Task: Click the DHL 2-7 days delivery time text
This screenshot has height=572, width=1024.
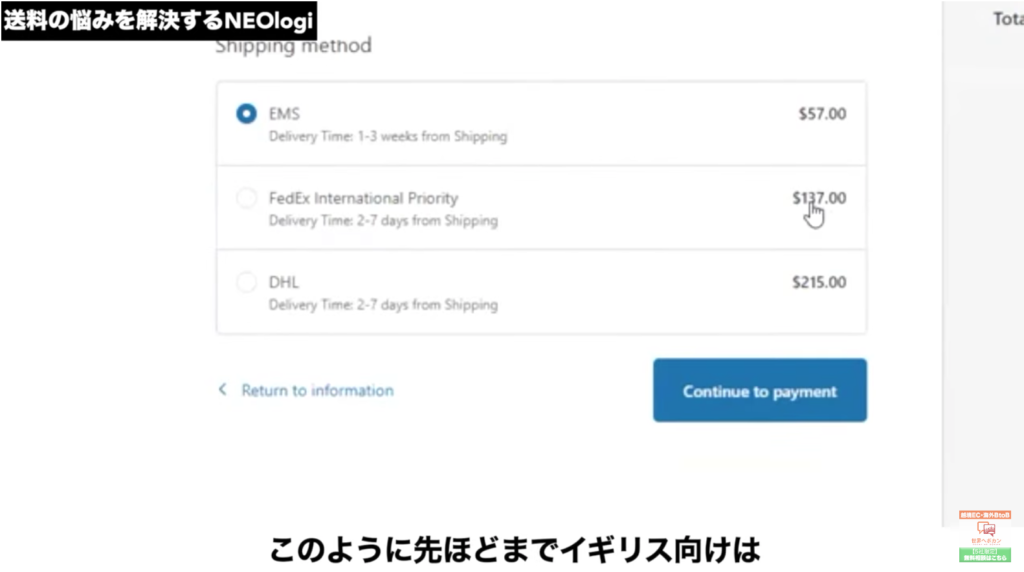Action: coord(383,305)
